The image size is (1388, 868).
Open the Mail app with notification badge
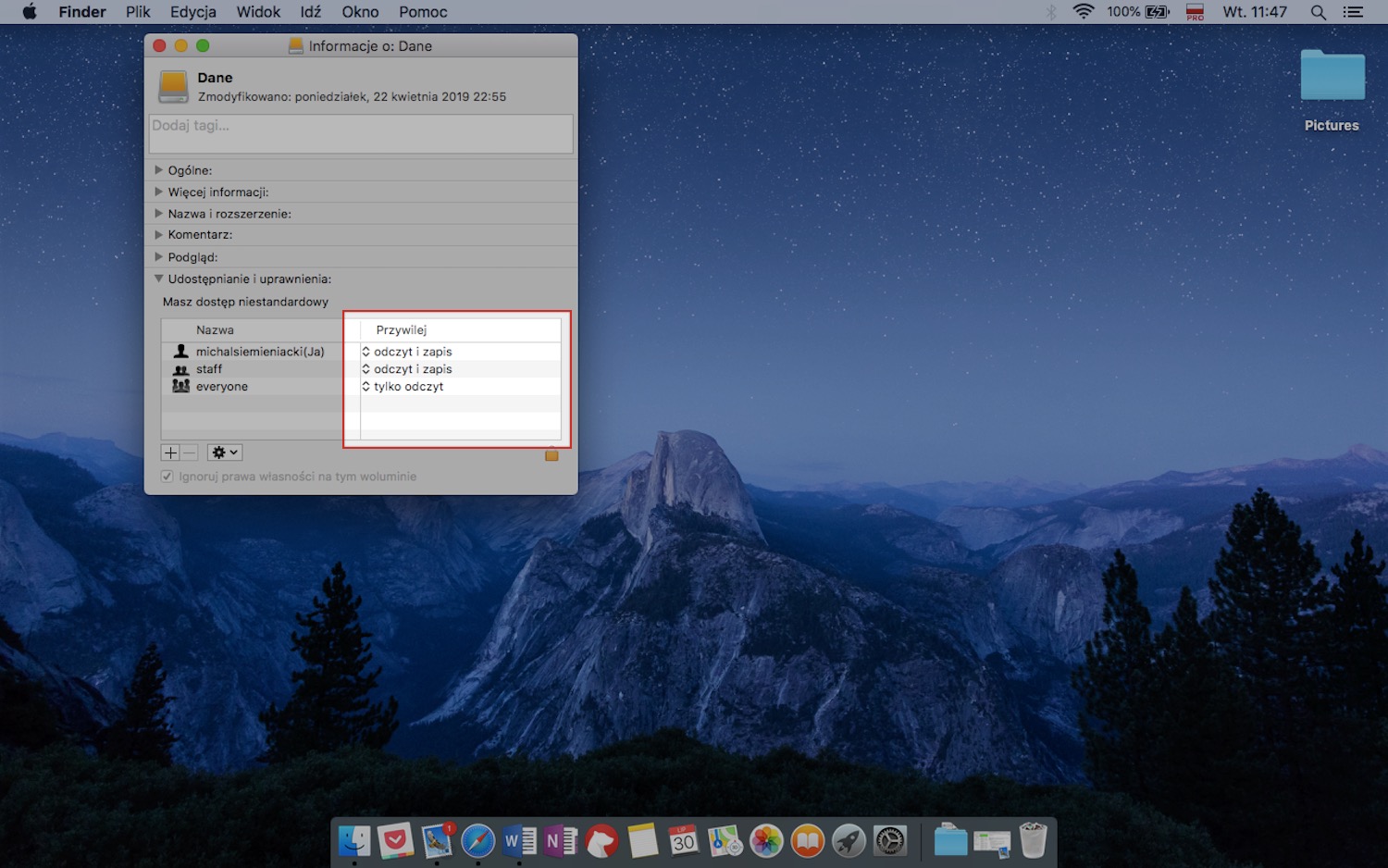coord(438,841)
